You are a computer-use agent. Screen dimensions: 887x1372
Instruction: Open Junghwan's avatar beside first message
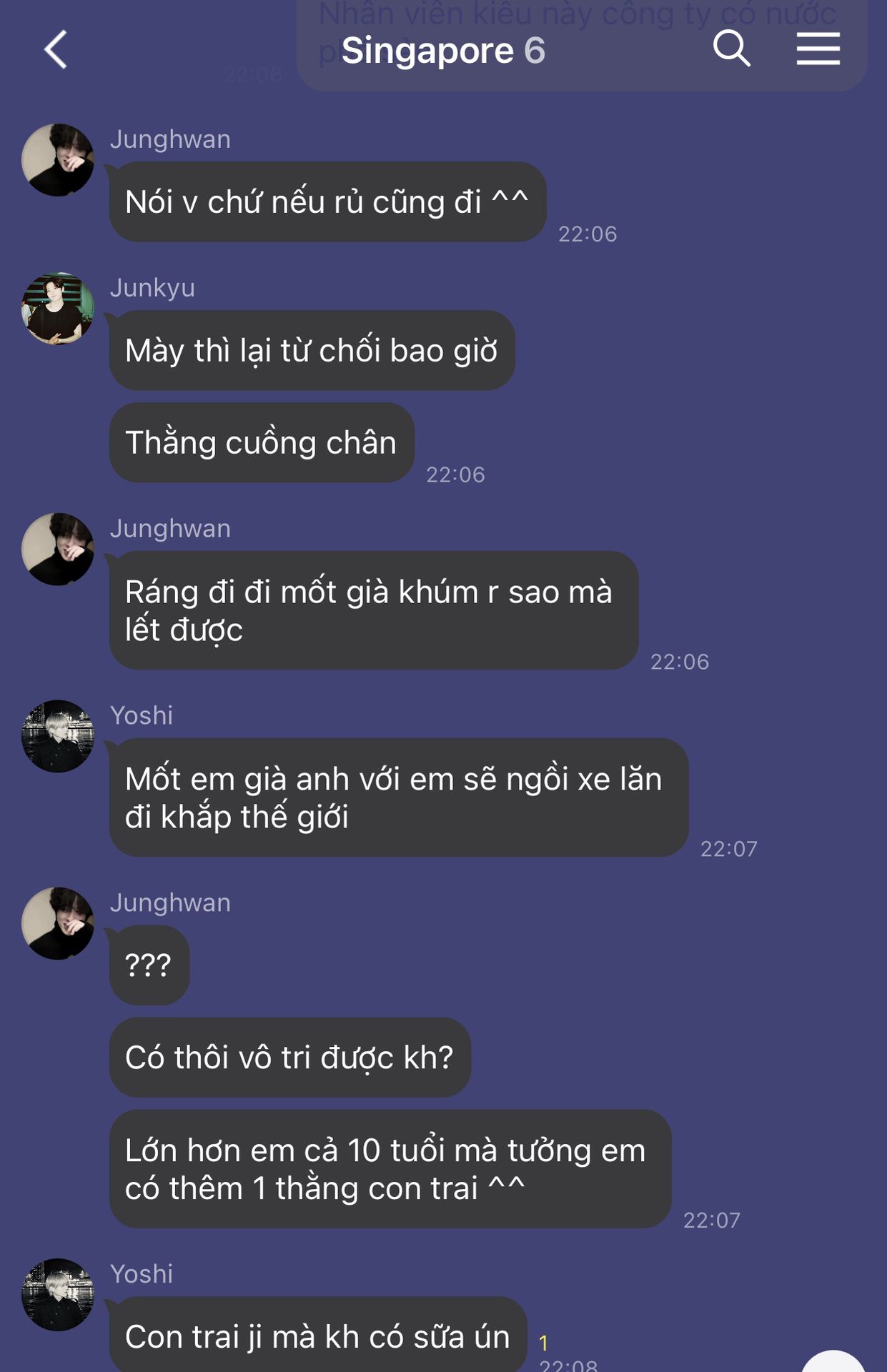[x=58, y=160]
